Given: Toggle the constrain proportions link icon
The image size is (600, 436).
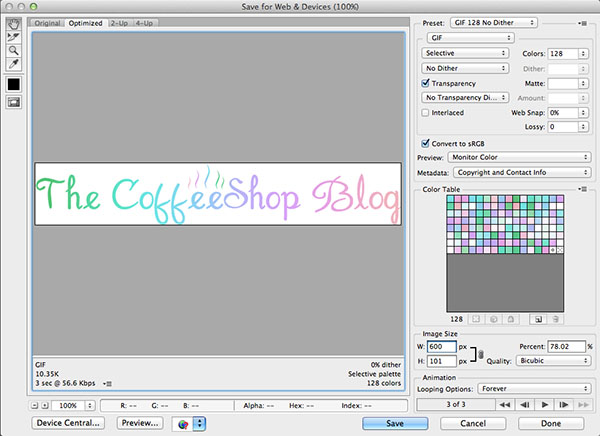Looking at the screenshot, I should click(x=481, y=354).
